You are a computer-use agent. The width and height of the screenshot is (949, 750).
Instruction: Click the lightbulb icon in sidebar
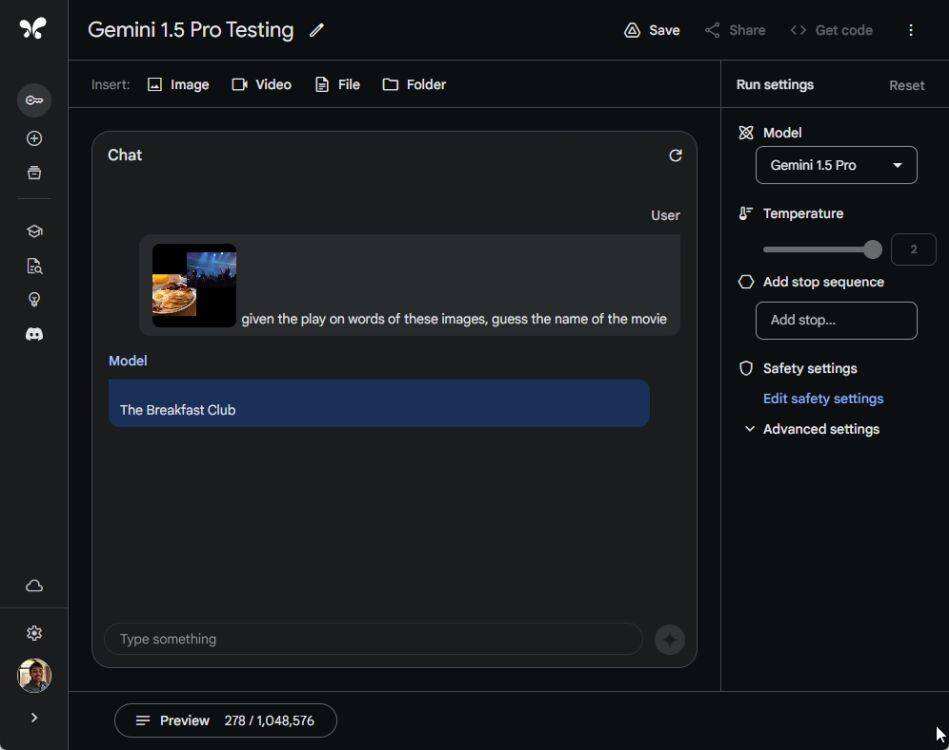34,300
